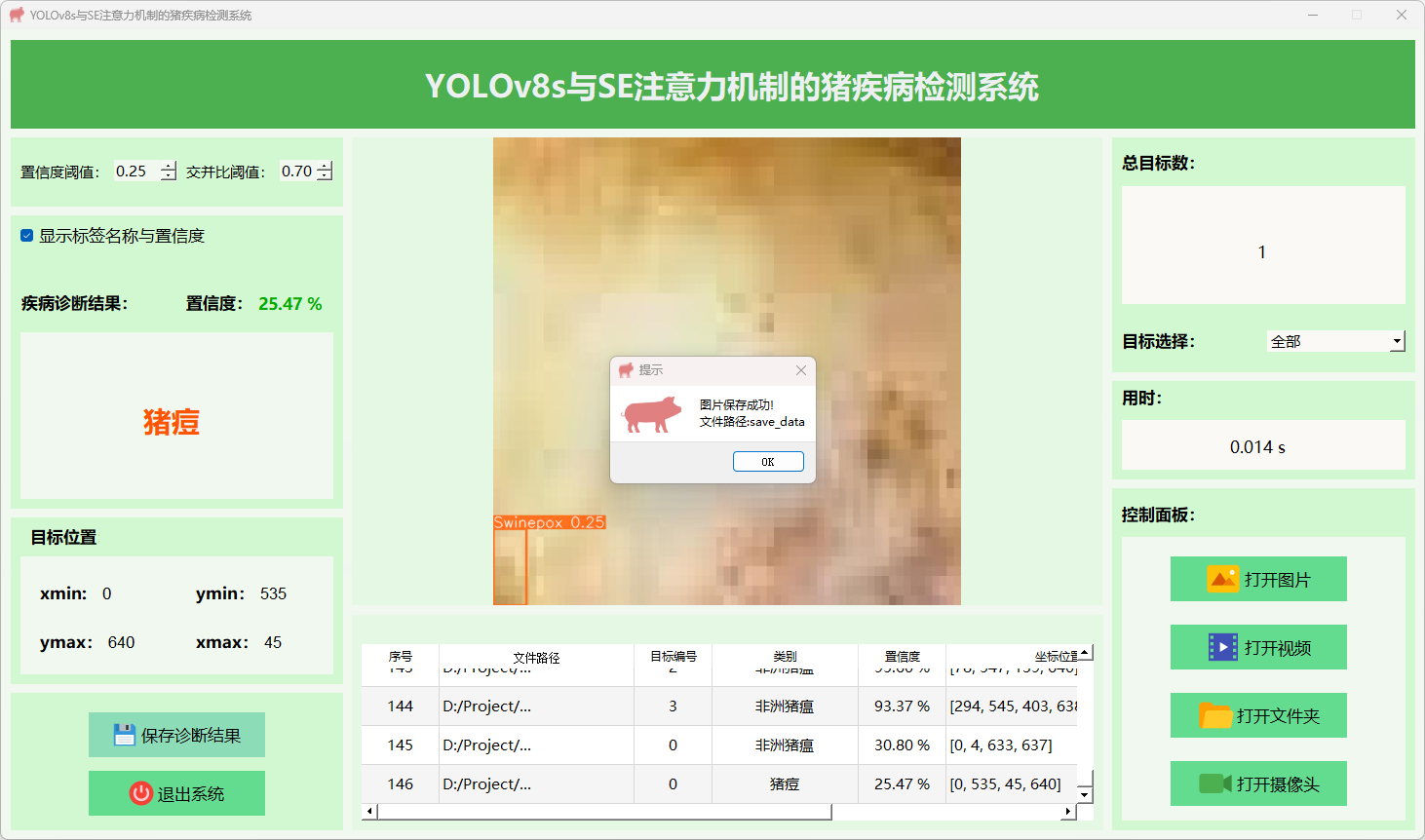The image size is (1425, 840).
Task: Click 非洲猪瘟 category cell in row 144
Action: (785, 706)
